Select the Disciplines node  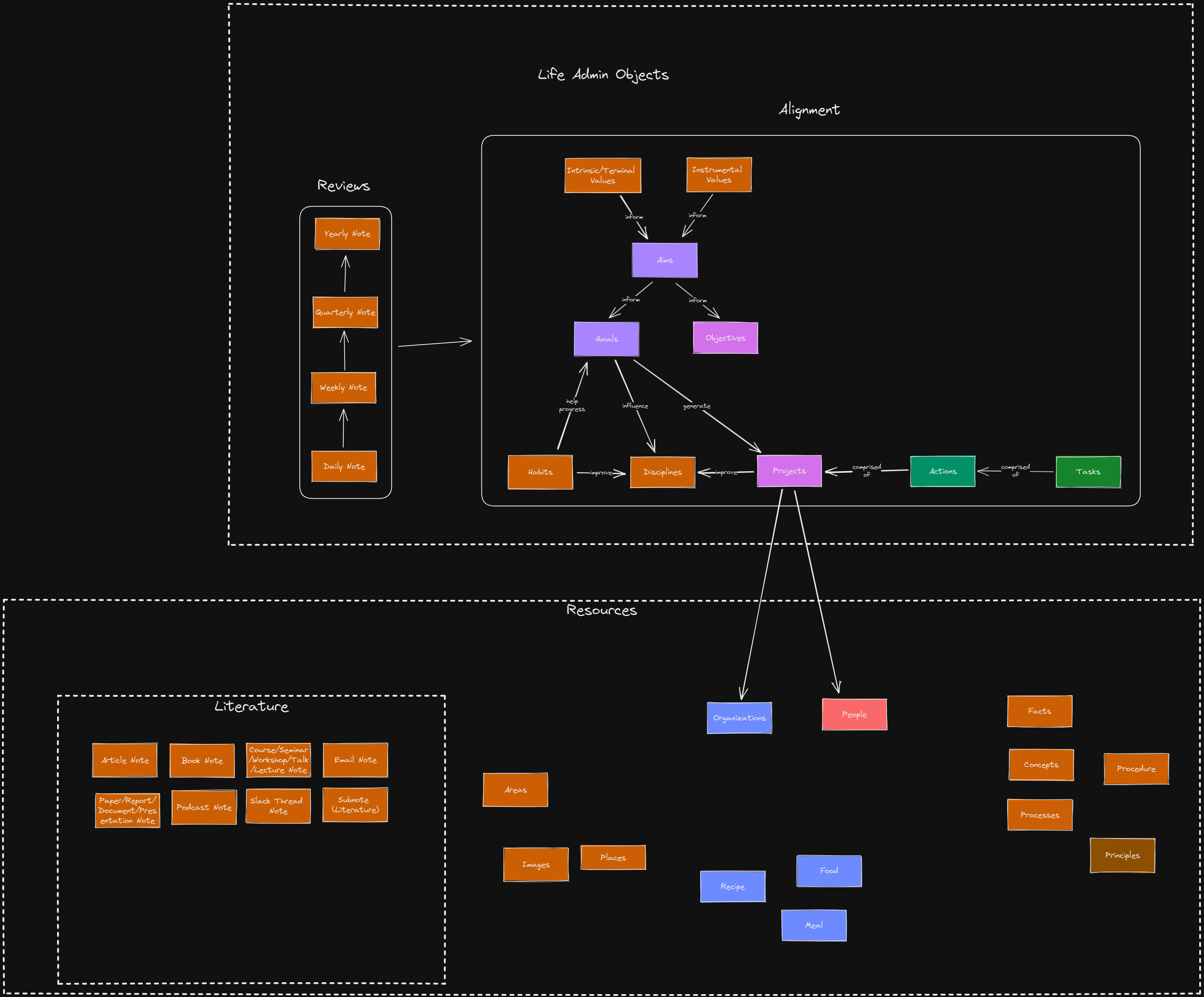tap(662, 472)
